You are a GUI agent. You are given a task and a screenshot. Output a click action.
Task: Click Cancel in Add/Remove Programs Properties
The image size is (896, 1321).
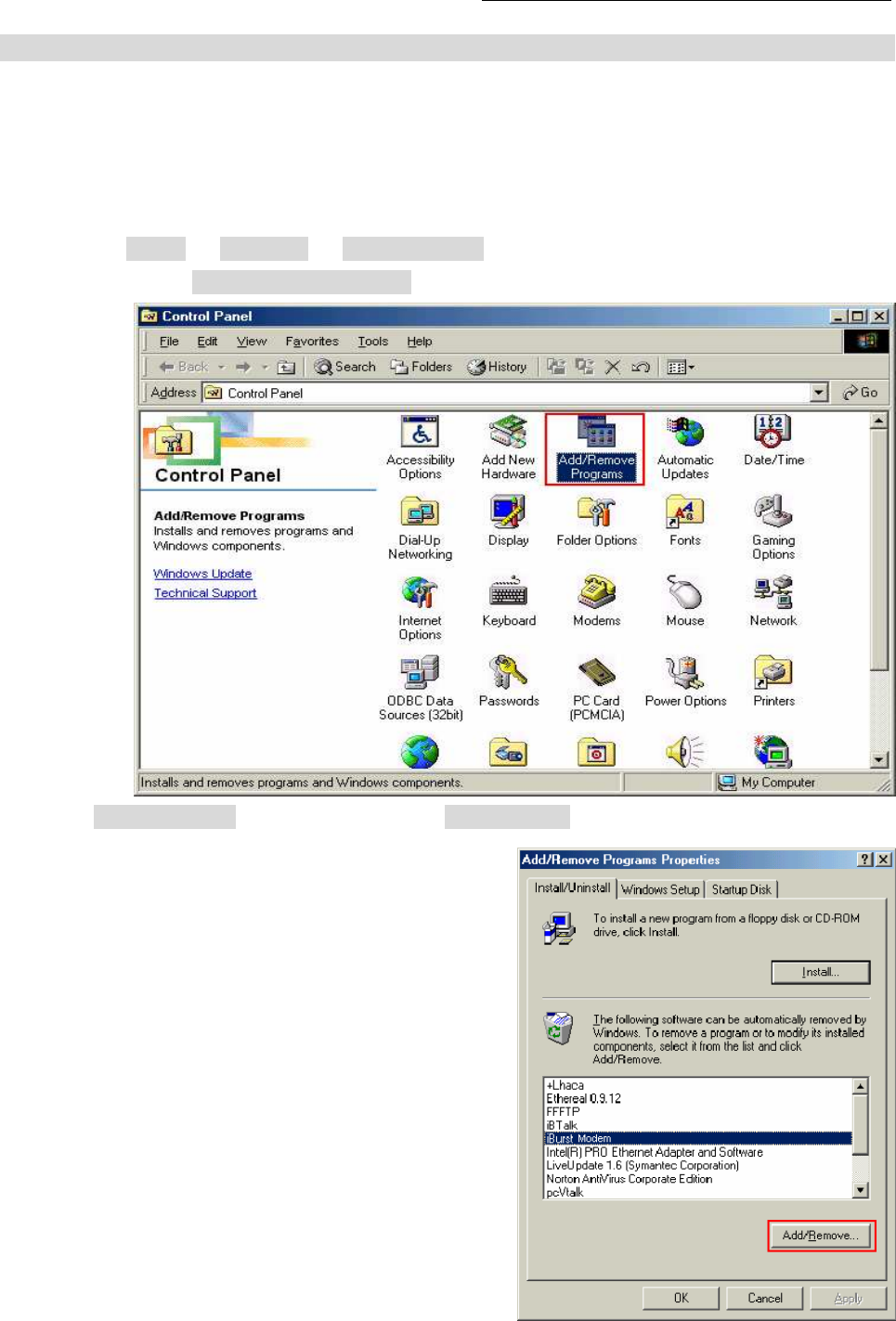click(x=765, y=1298)
